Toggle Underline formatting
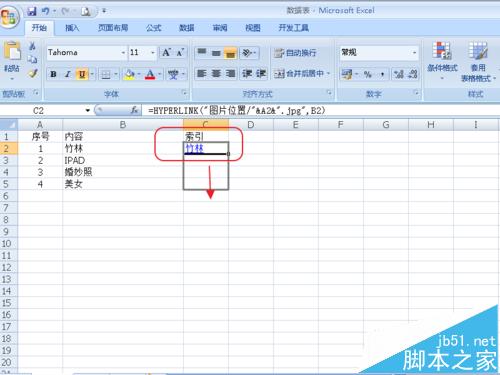The image size is (500, 375). (x=82, y=74)
